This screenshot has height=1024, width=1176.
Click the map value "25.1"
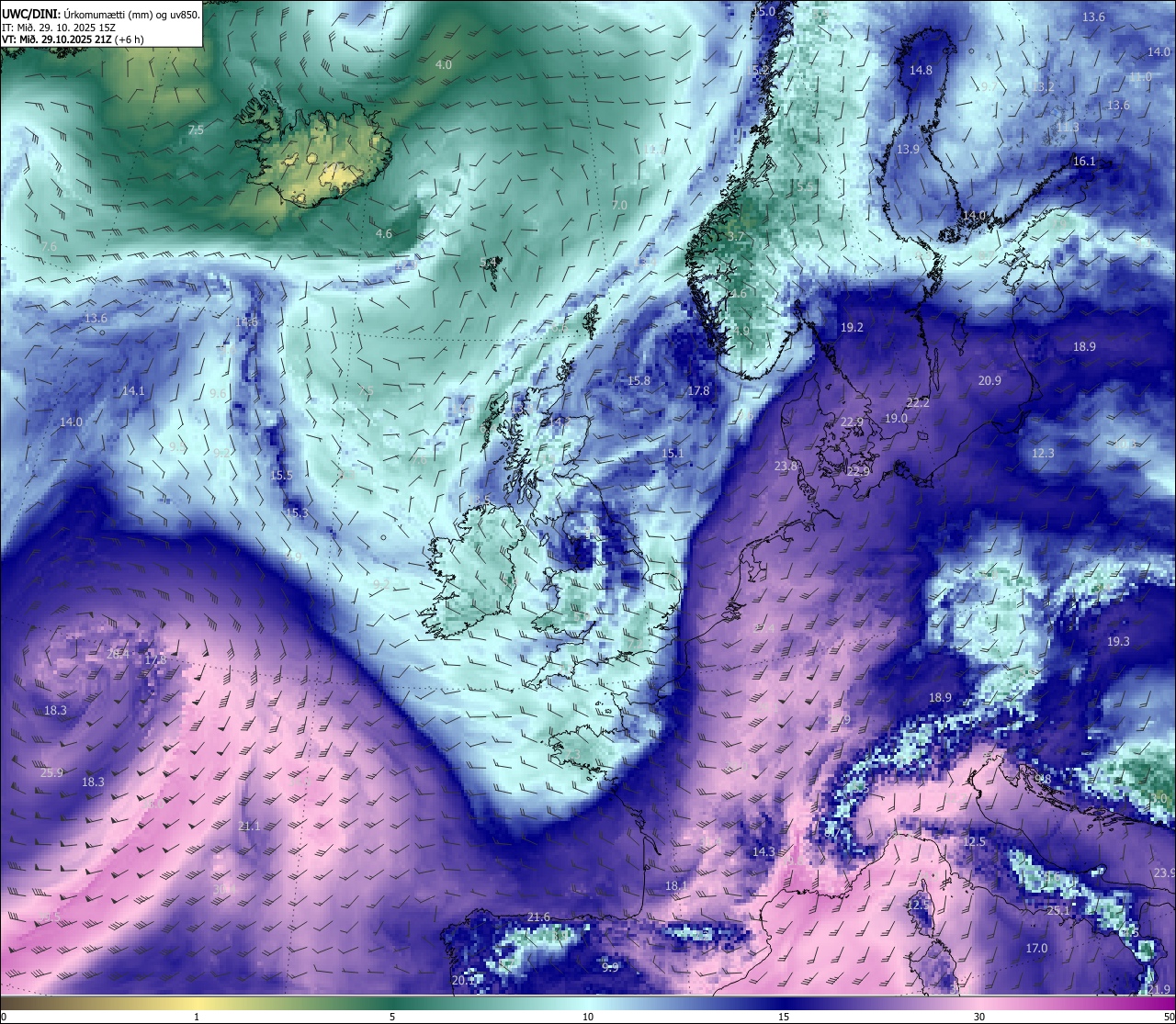1058,911
